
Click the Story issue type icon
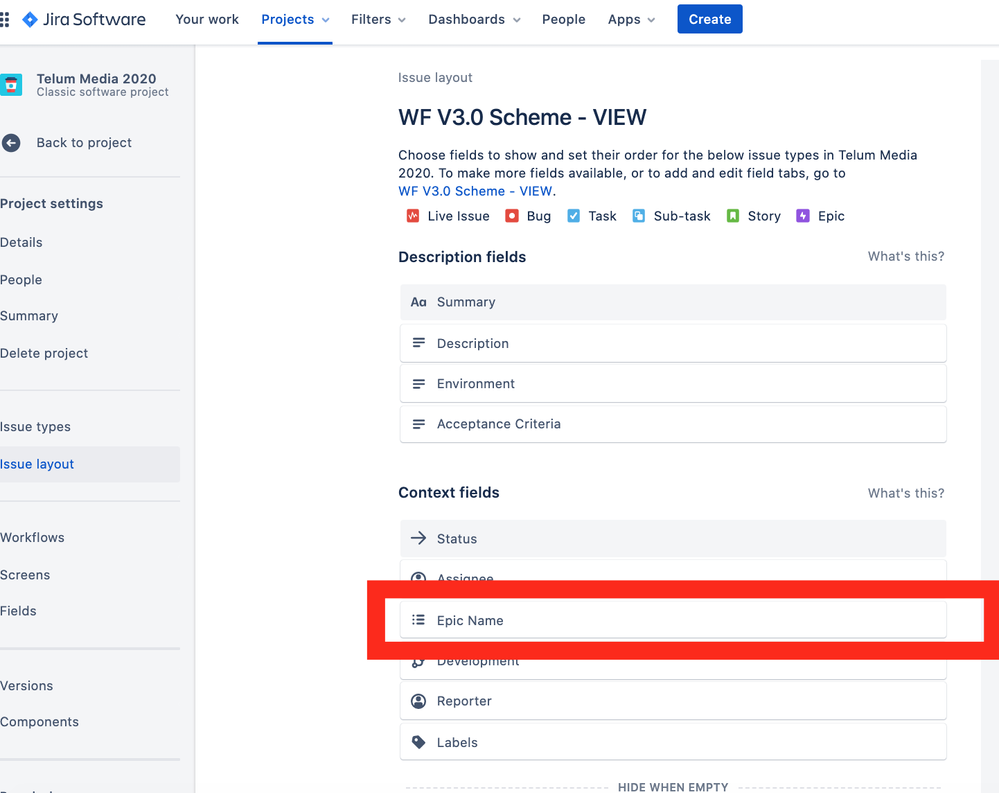(x=733, y=216)
